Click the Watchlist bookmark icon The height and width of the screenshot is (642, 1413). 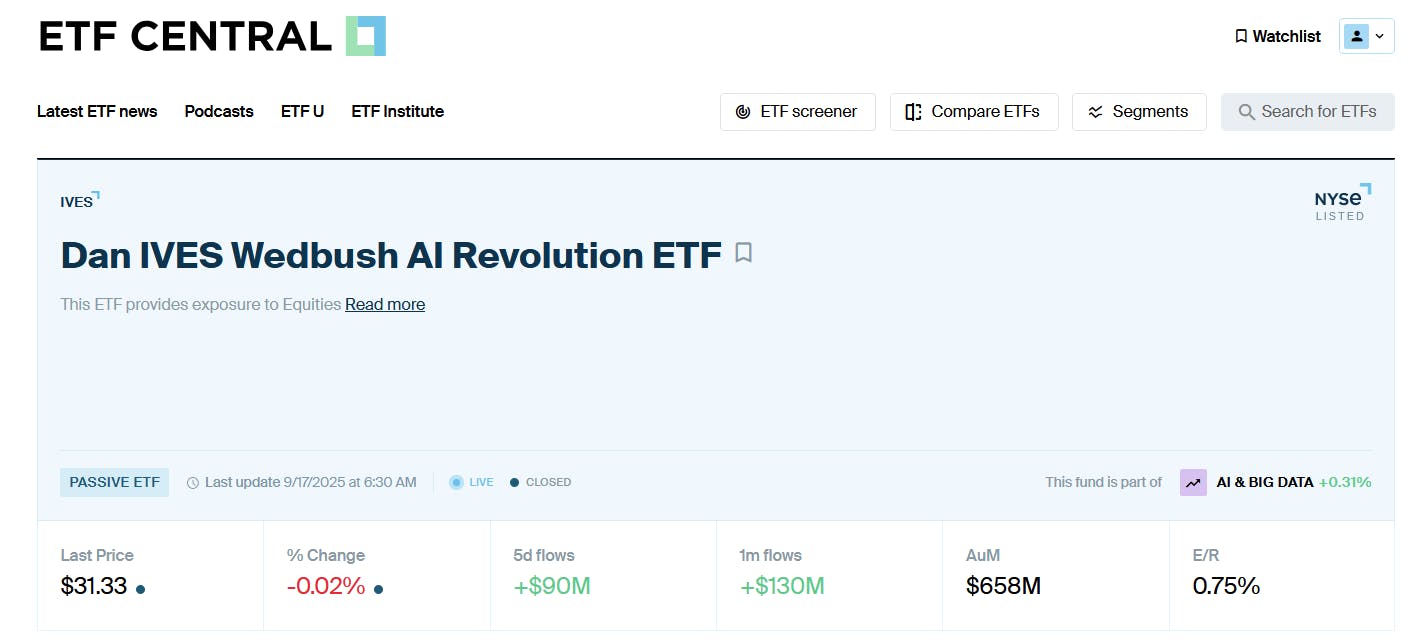(1240, 36)
